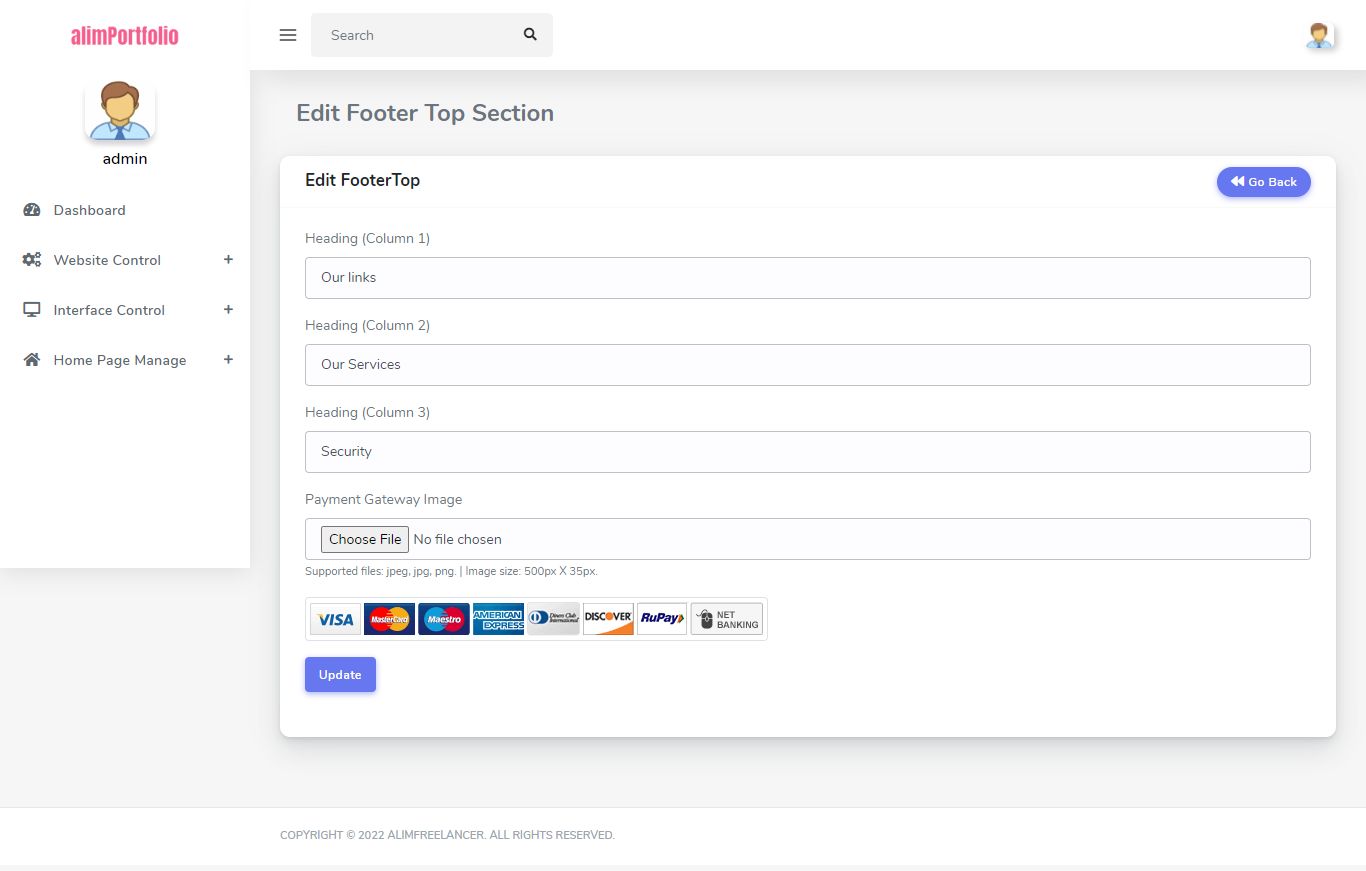Click the Home Page Manage house icon

coord(32,360)
